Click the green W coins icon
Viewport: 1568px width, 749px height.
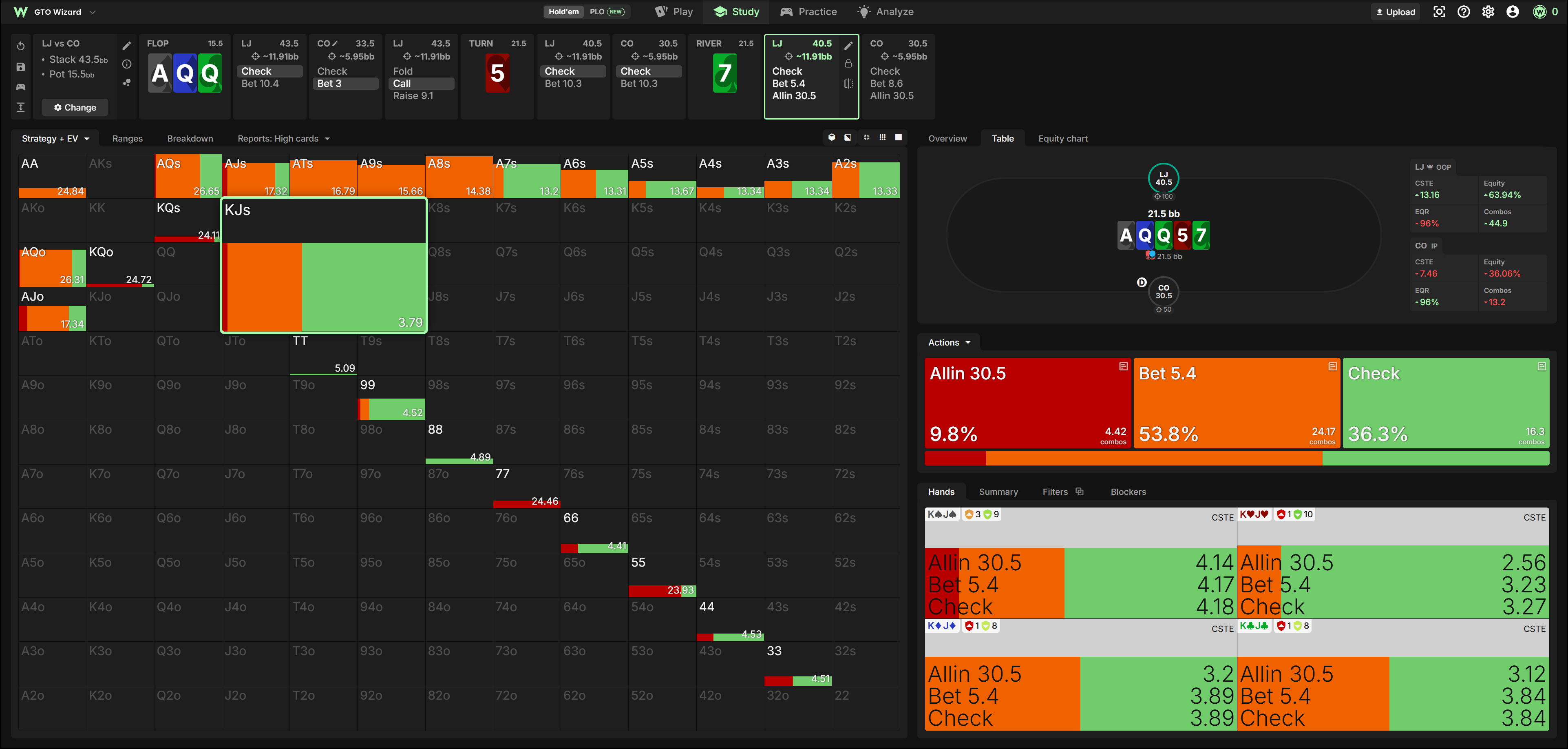[x=1540, y=11]
